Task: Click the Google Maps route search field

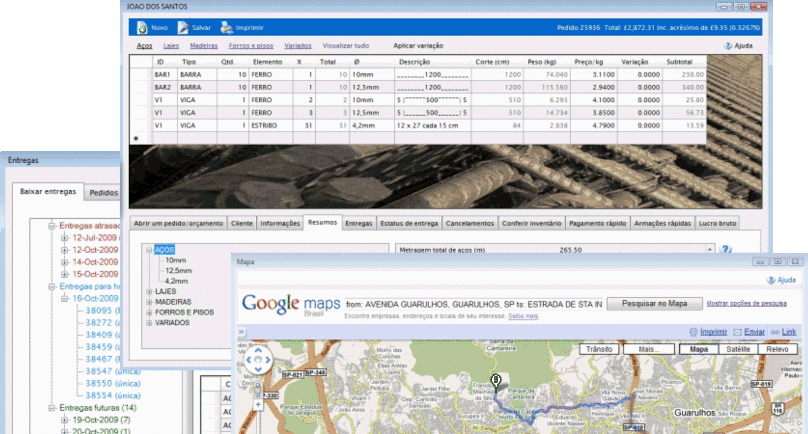Action: pos(474,304)
